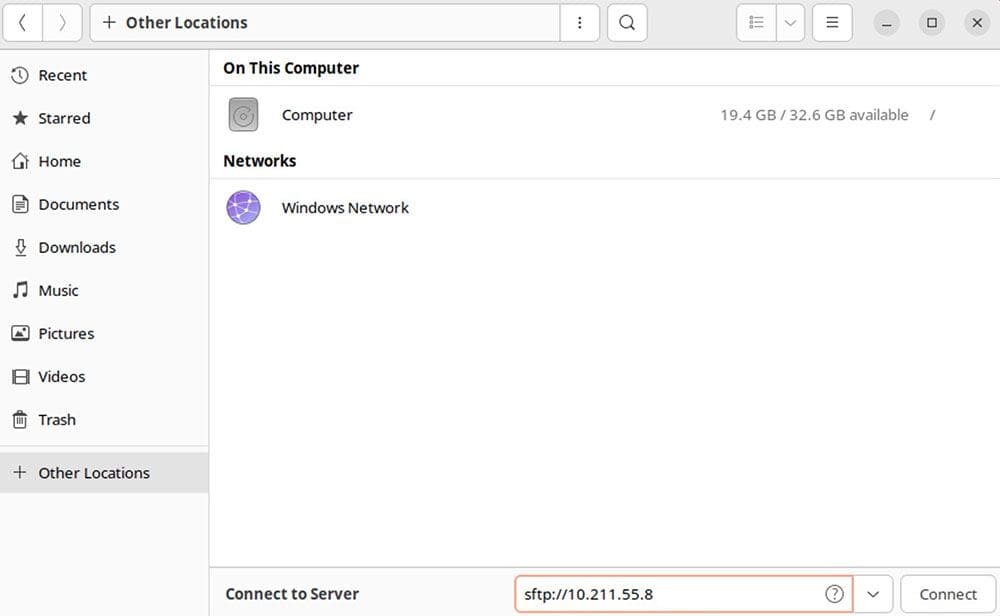Click the forward navigation arrow
The height and width of the screenshot is (616, 1000).
click(62, 23)
